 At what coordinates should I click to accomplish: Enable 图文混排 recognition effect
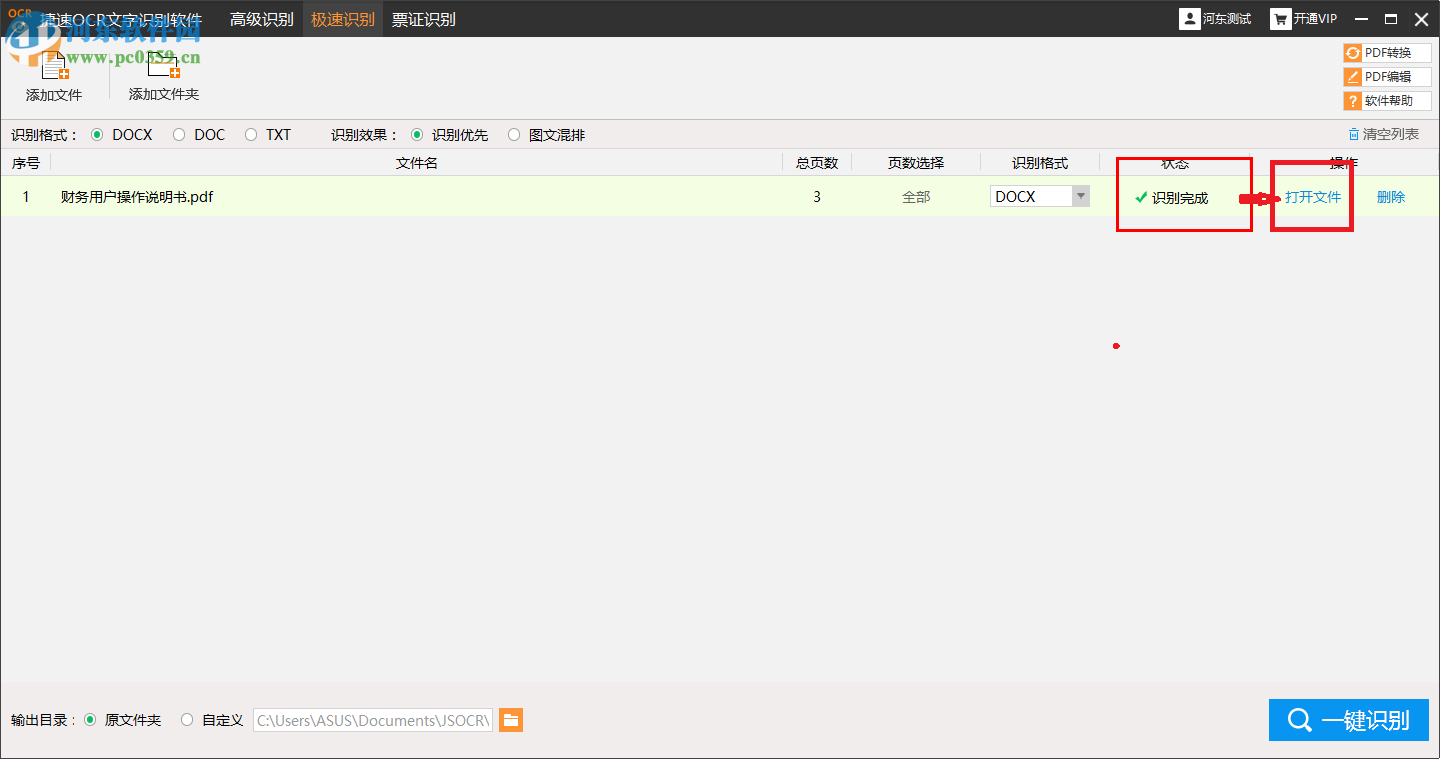click(513, 134)
